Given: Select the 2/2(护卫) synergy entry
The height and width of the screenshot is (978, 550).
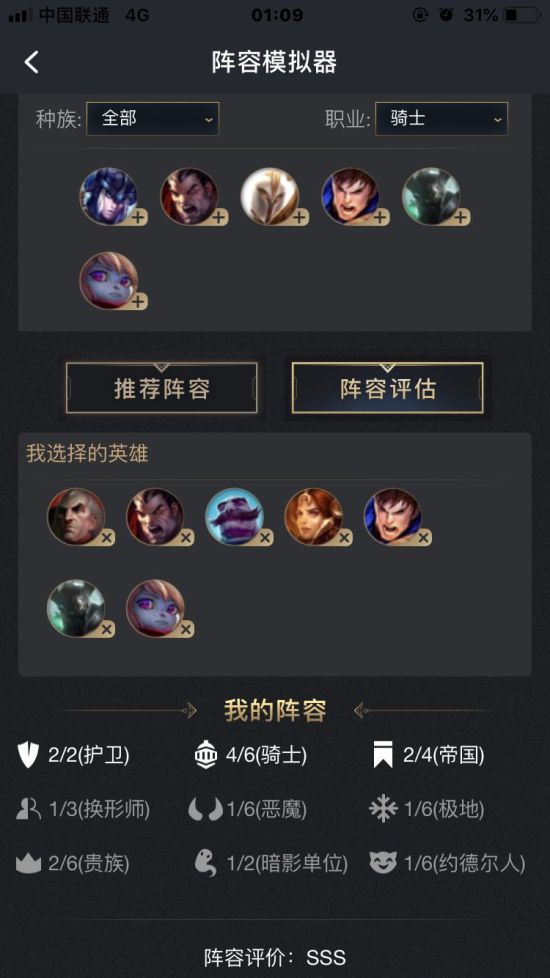Looking at the screenshot, I should coord(73,755).
